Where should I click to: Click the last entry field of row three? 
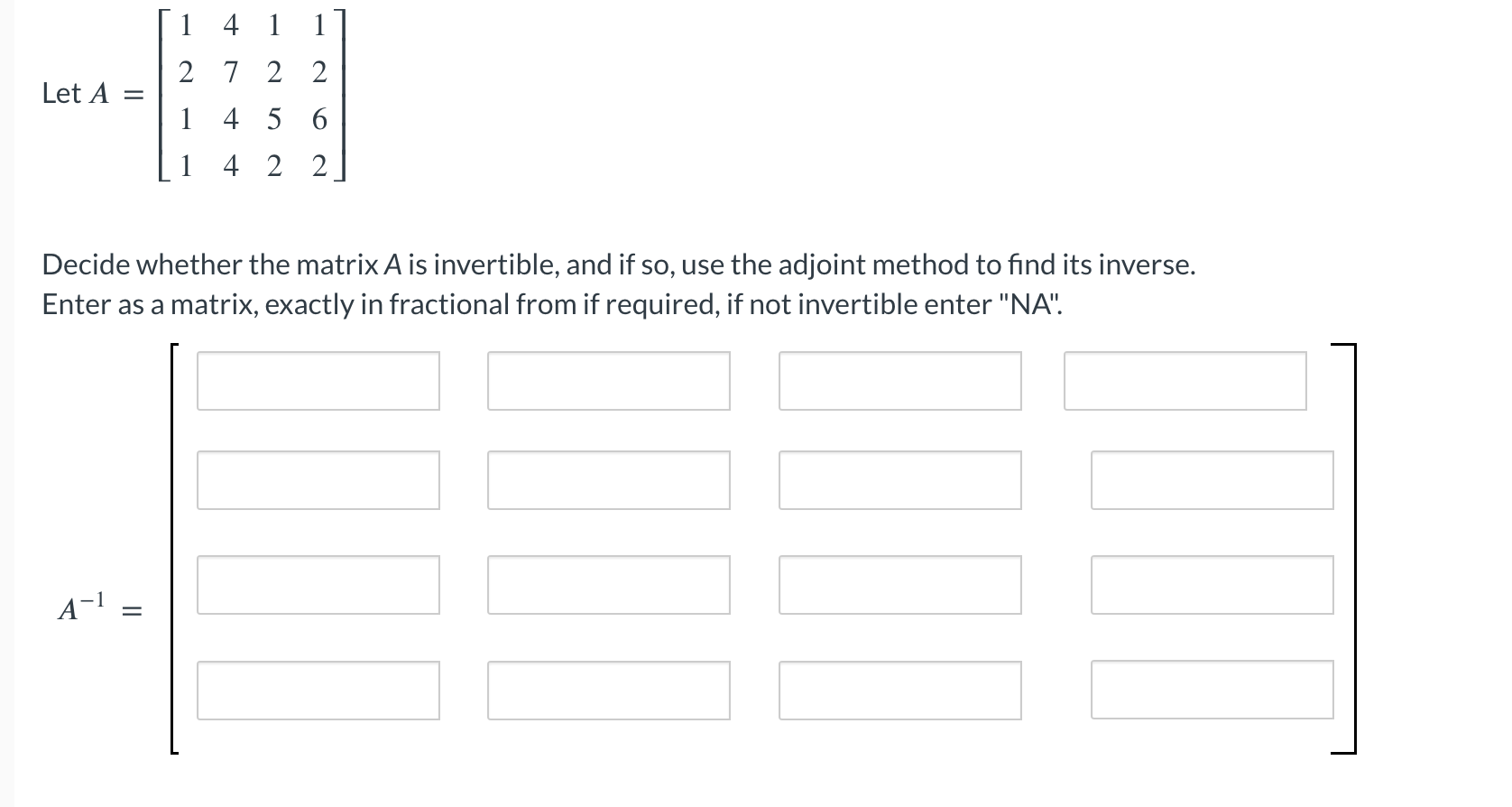pos(1212,586)
